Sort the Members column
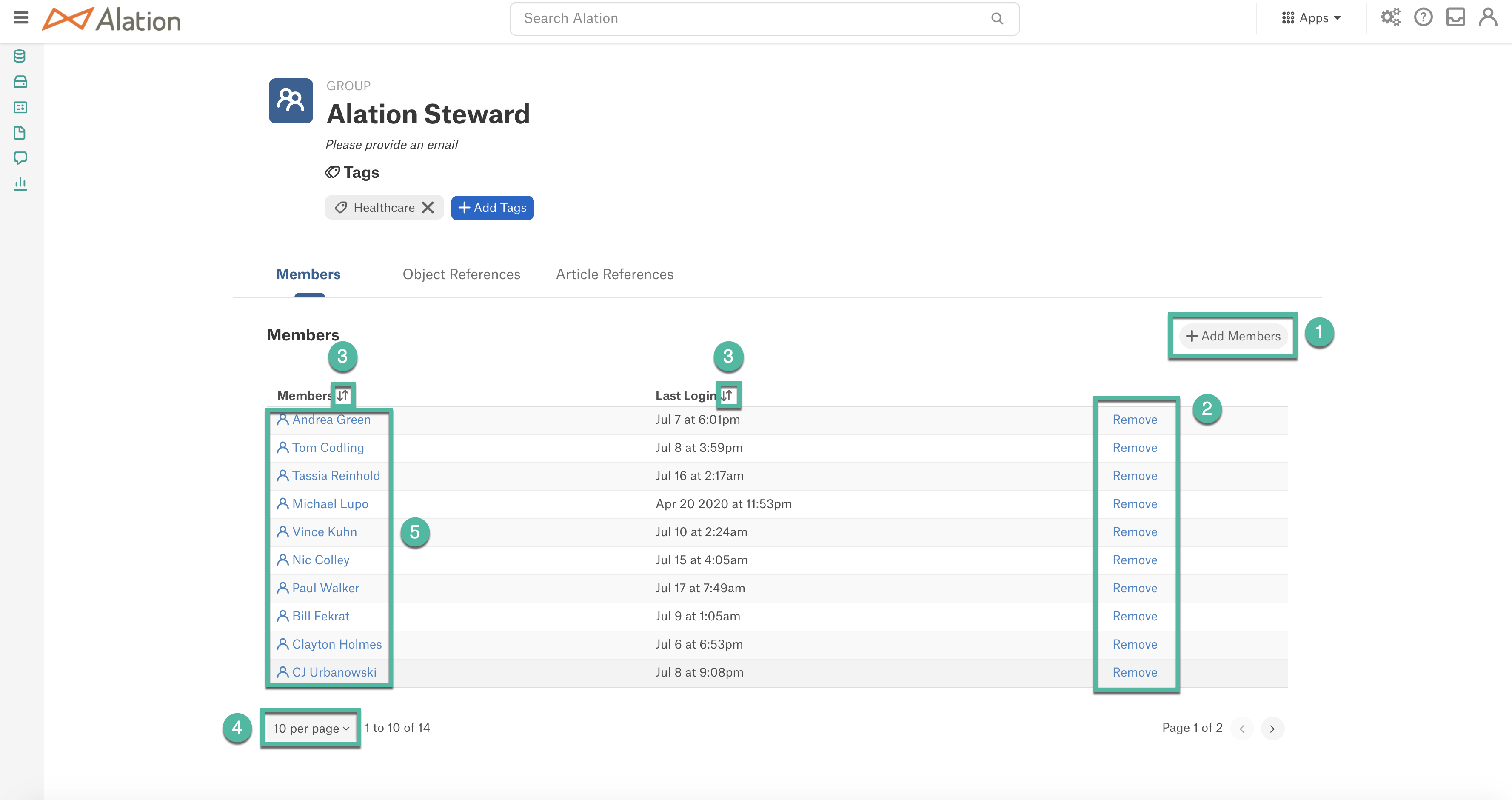The image size is (1512, 800). (x=343, y=396)
